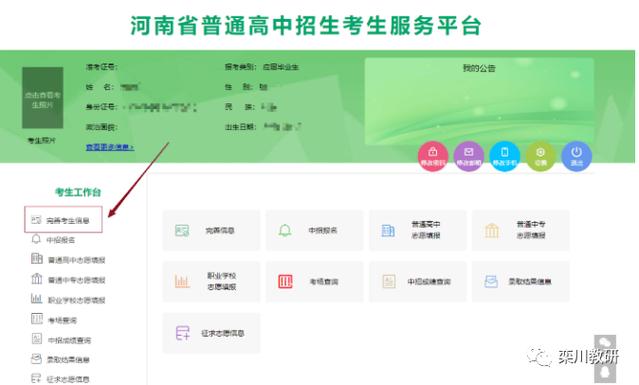Open 设置 via the green gear button
639x385 pixels.
(x=540, y=156)
